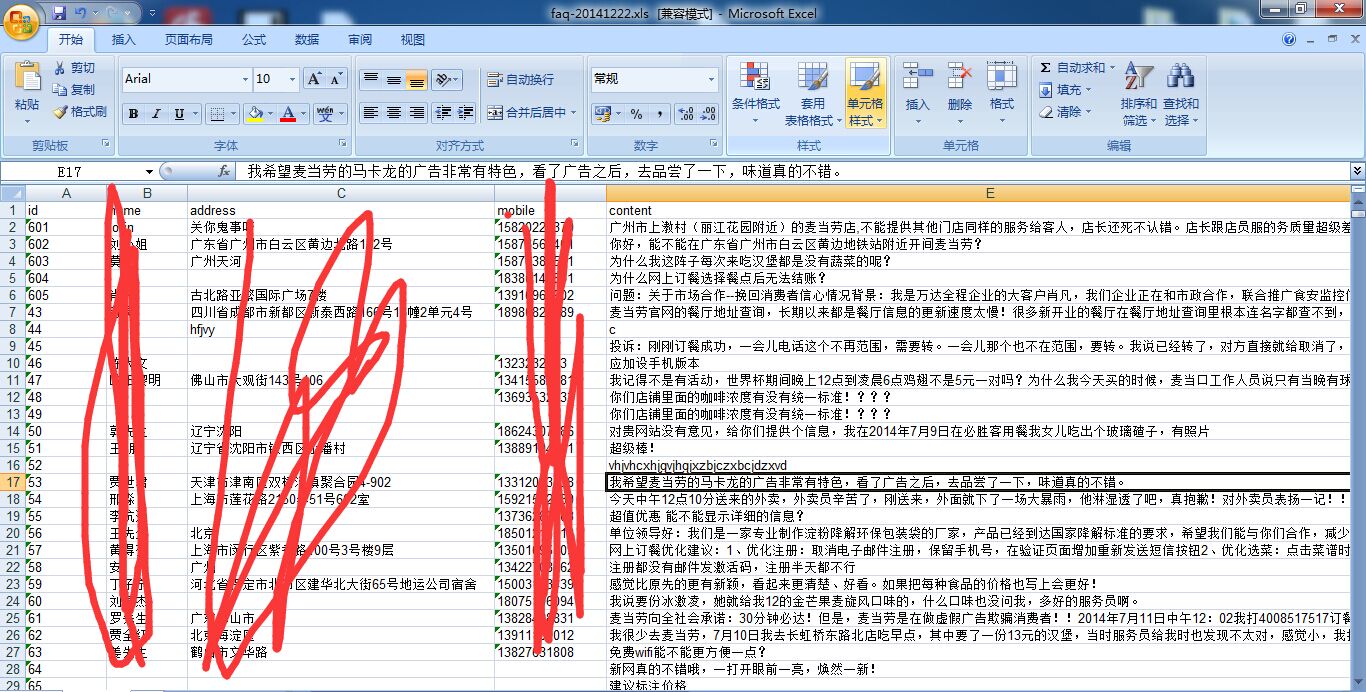1366x692 pixels.
Task: Switch to the 页面布局 (Page Layout) tab
Action: pos(189,40)
